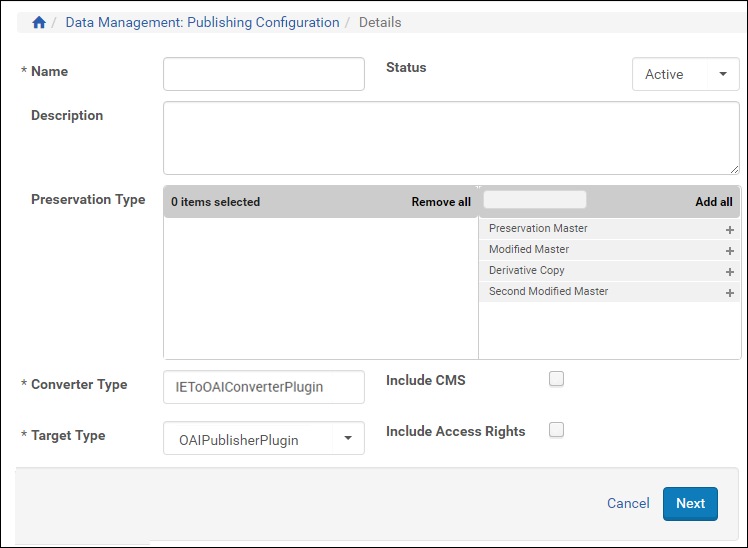This screenshot has width=748, height=548.
Task: Add Derivative Copy with plus icon
Action: [x=730, y=272]
